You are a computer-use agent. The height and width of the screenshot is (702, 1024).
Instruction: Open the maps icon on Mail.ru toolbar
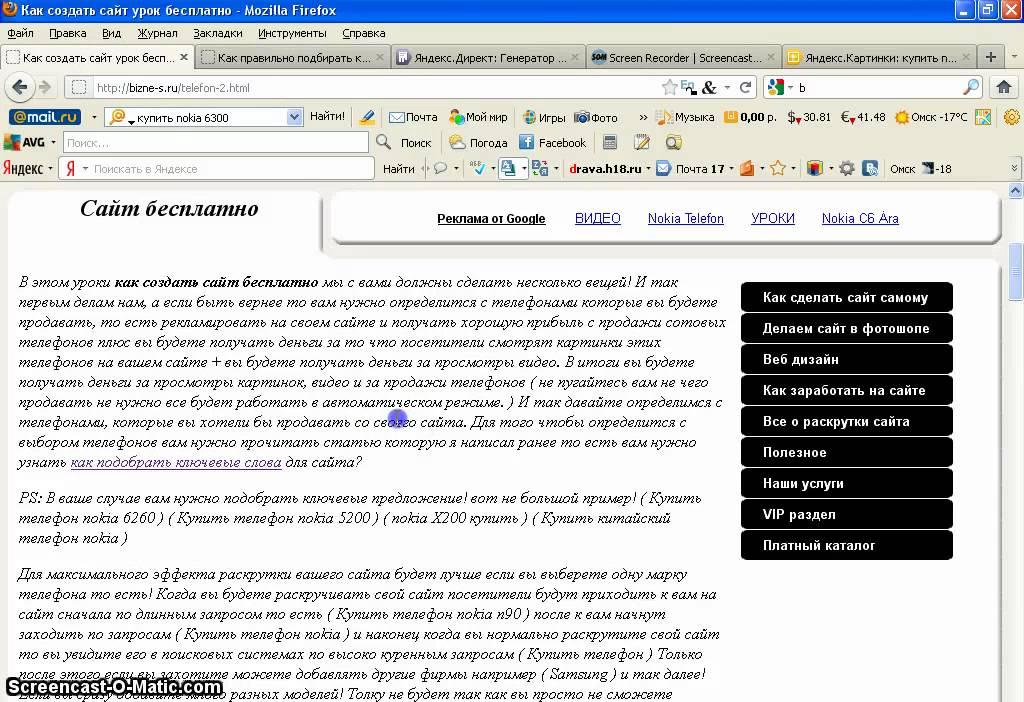[983, 117]
